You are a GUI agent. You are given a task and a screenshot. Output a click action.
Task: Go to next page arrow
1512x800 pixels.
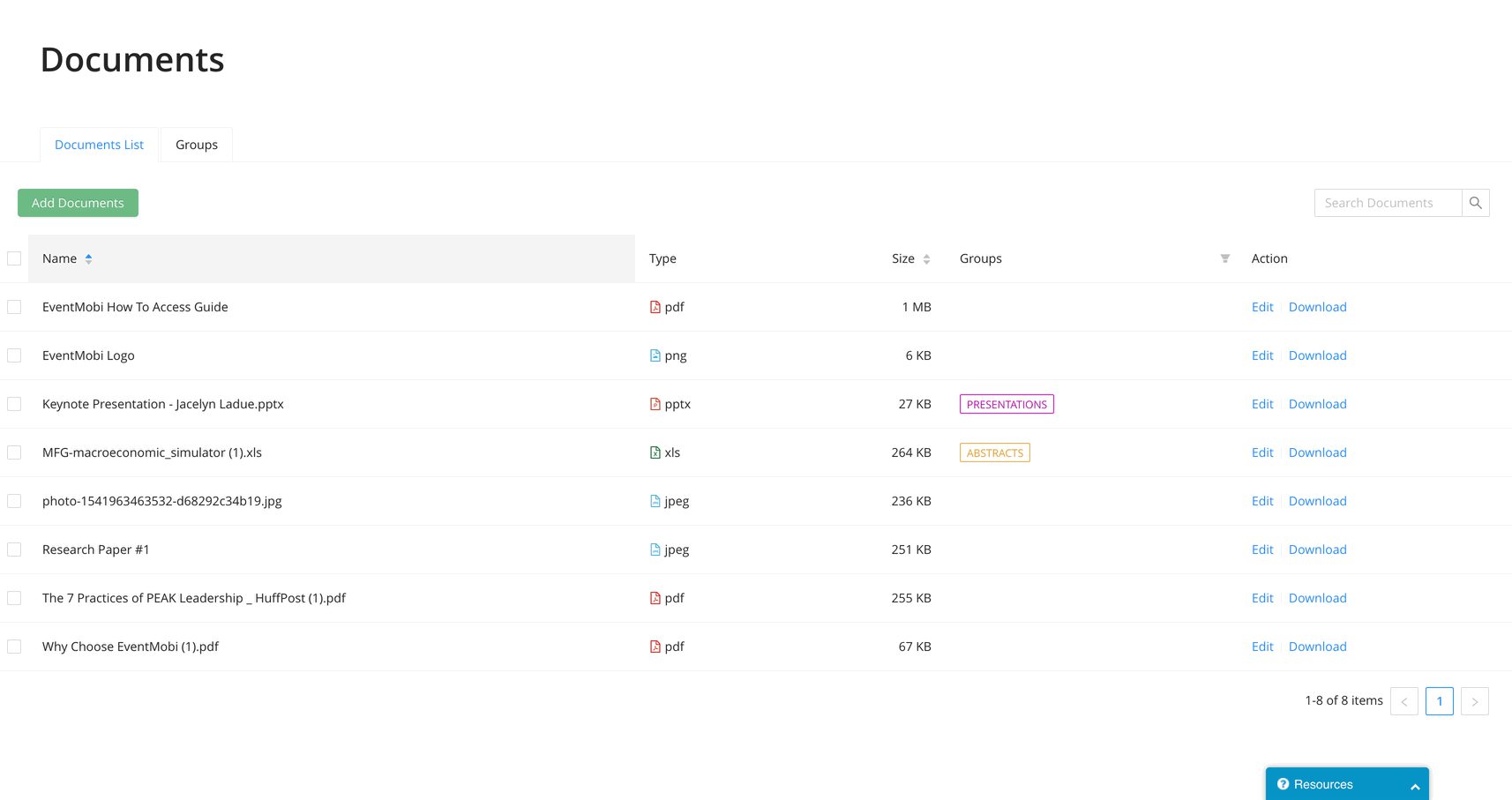point(1475,701)
